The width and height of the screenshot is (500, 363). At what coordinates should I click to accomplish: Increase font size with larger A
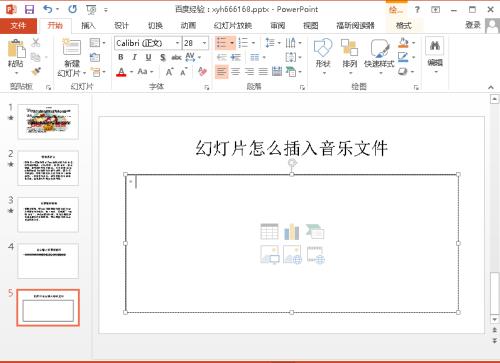click(169, 72)
